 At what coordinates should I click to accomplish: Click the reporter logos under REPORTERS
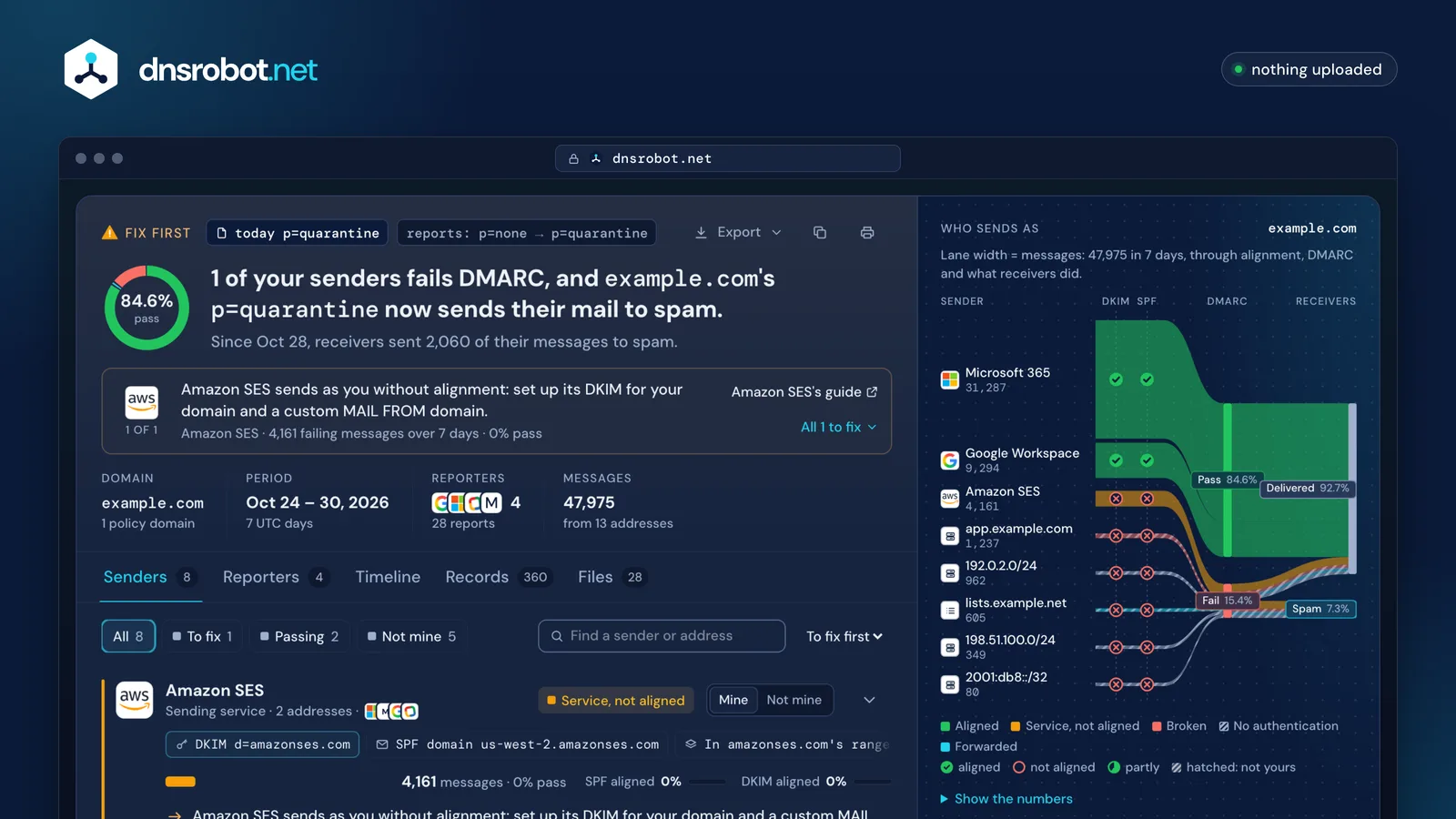[x=467, y=502]
